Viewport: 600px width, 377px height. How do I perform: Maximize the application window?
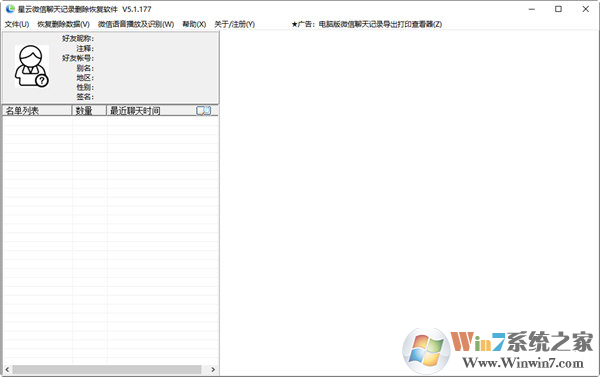pyautogui.click(x=558, y=9)
